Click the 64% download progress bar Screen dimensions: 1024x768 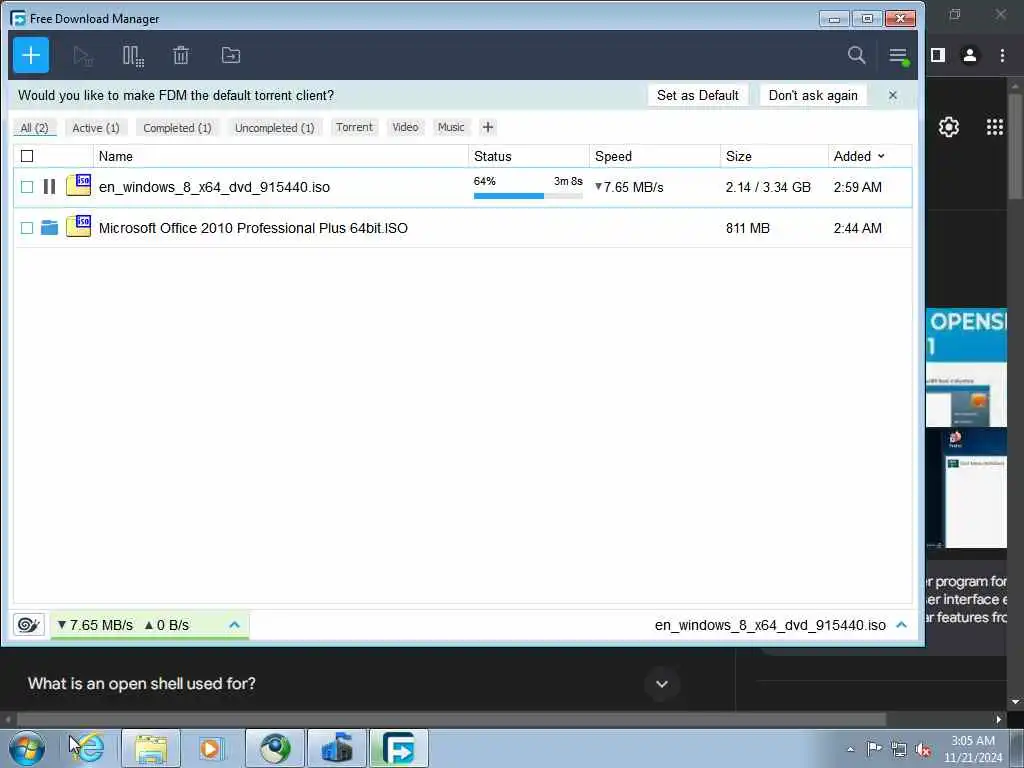tap(528, 196)
